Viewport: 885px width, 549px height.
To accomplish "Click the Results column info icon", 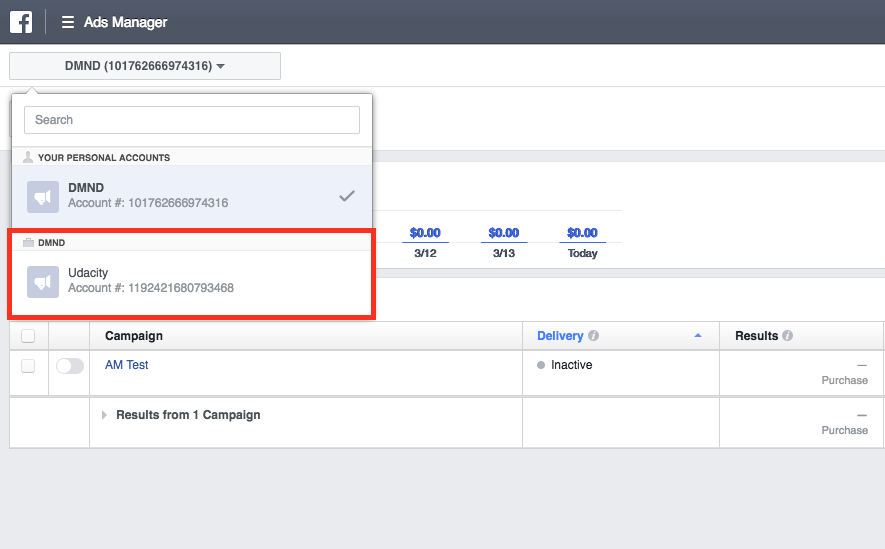I will (788, 336).
